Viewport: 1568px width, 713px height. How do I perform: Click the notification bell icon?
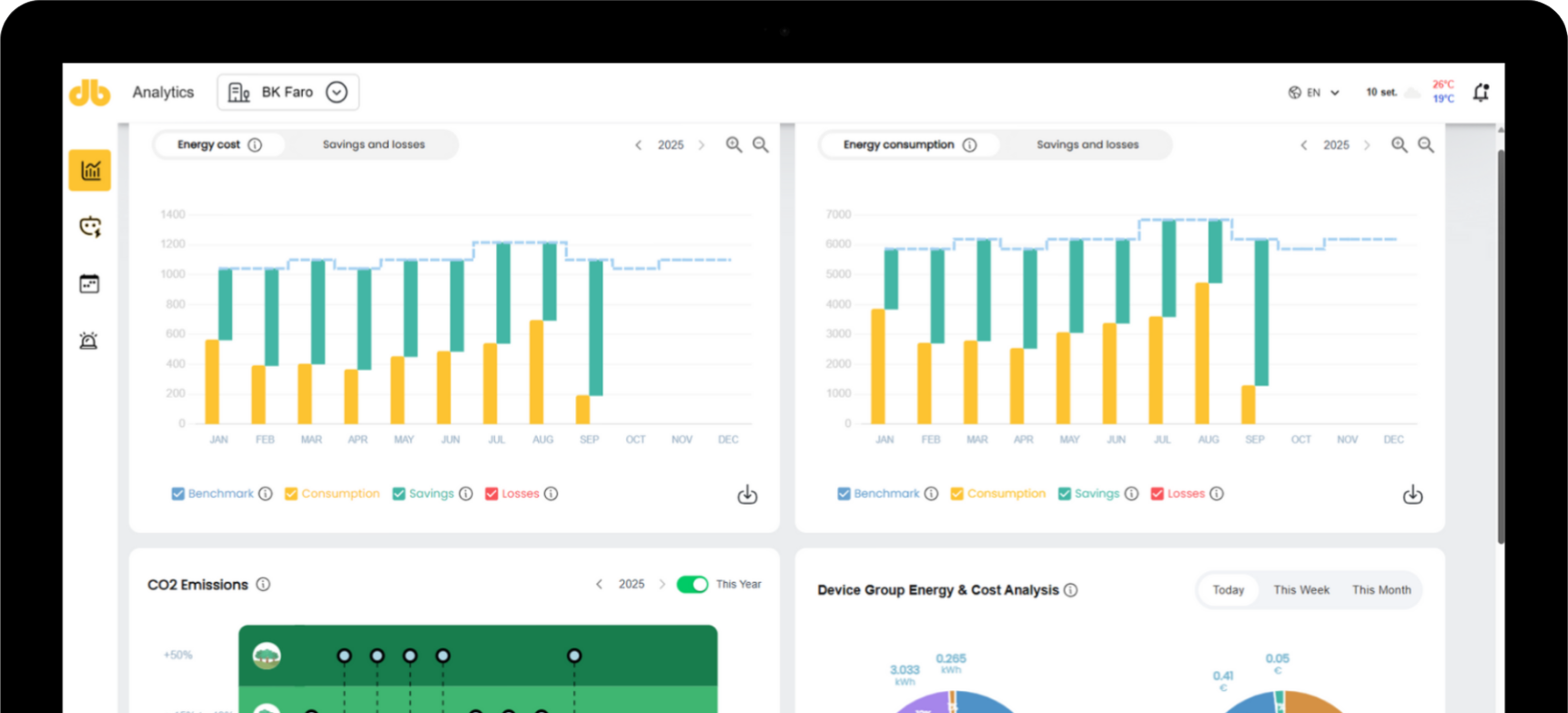(x=1481, y=92)
